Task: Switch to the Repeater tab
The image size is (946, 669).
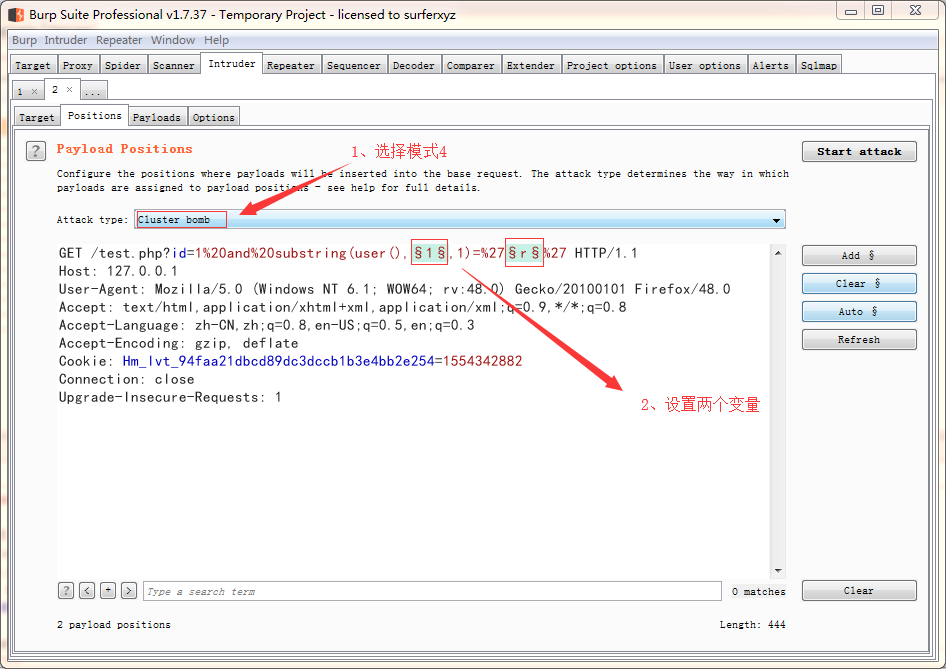Action: (x=291, y=65)
